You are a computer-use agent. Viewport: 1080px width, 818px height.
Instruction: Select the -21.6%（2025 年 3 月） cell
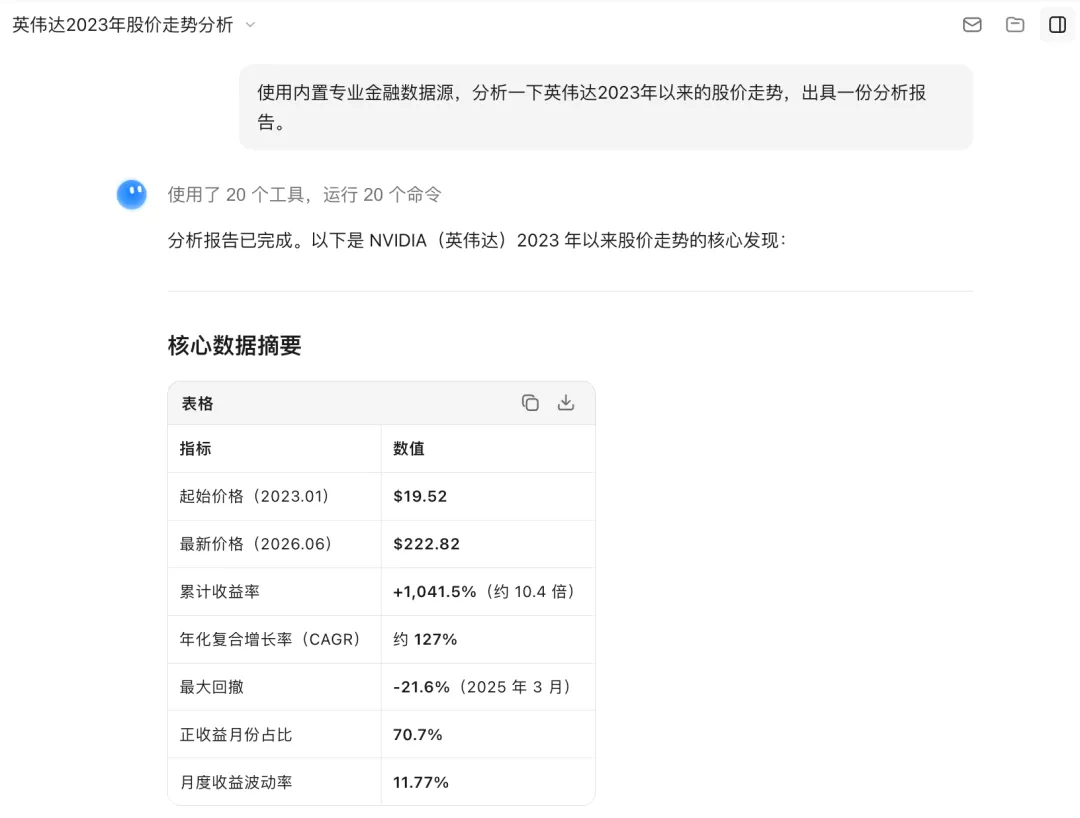pyautogui.click(x=488, y=687)
